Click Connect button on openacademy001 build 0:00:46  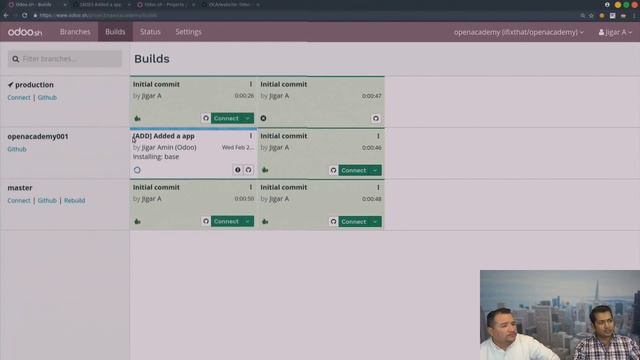tap(353, 170)
